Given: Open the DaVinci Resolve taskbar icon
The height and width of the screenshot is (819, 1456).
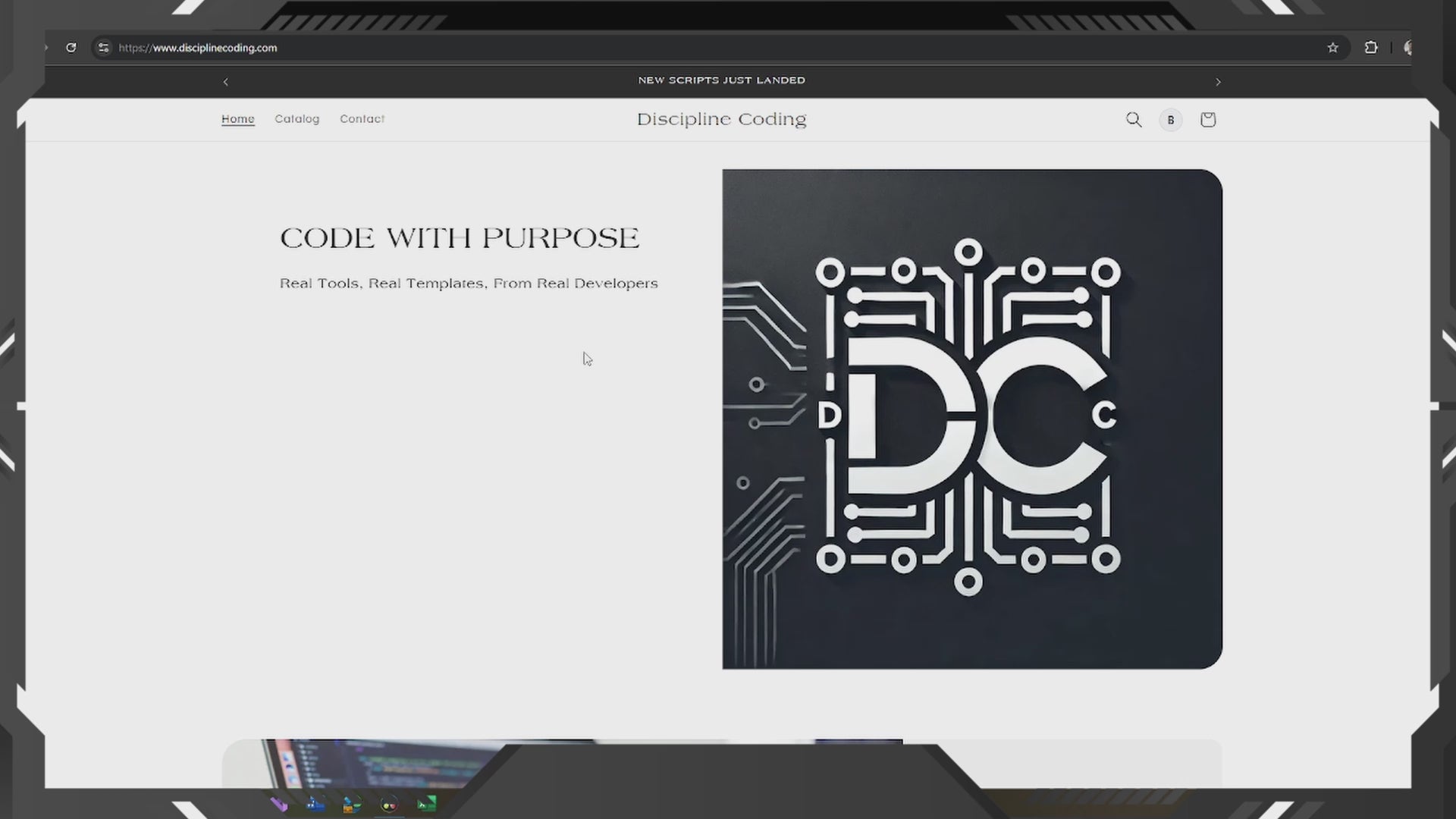Looking at the screenshot, I should point(389,805).
